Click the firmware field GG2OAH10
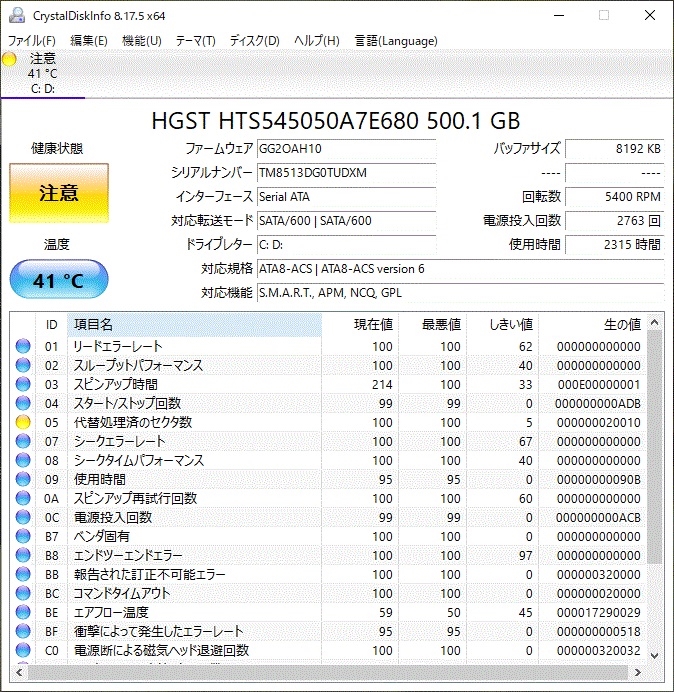This screenshot has width=674, height=692. tap(346, 149)
